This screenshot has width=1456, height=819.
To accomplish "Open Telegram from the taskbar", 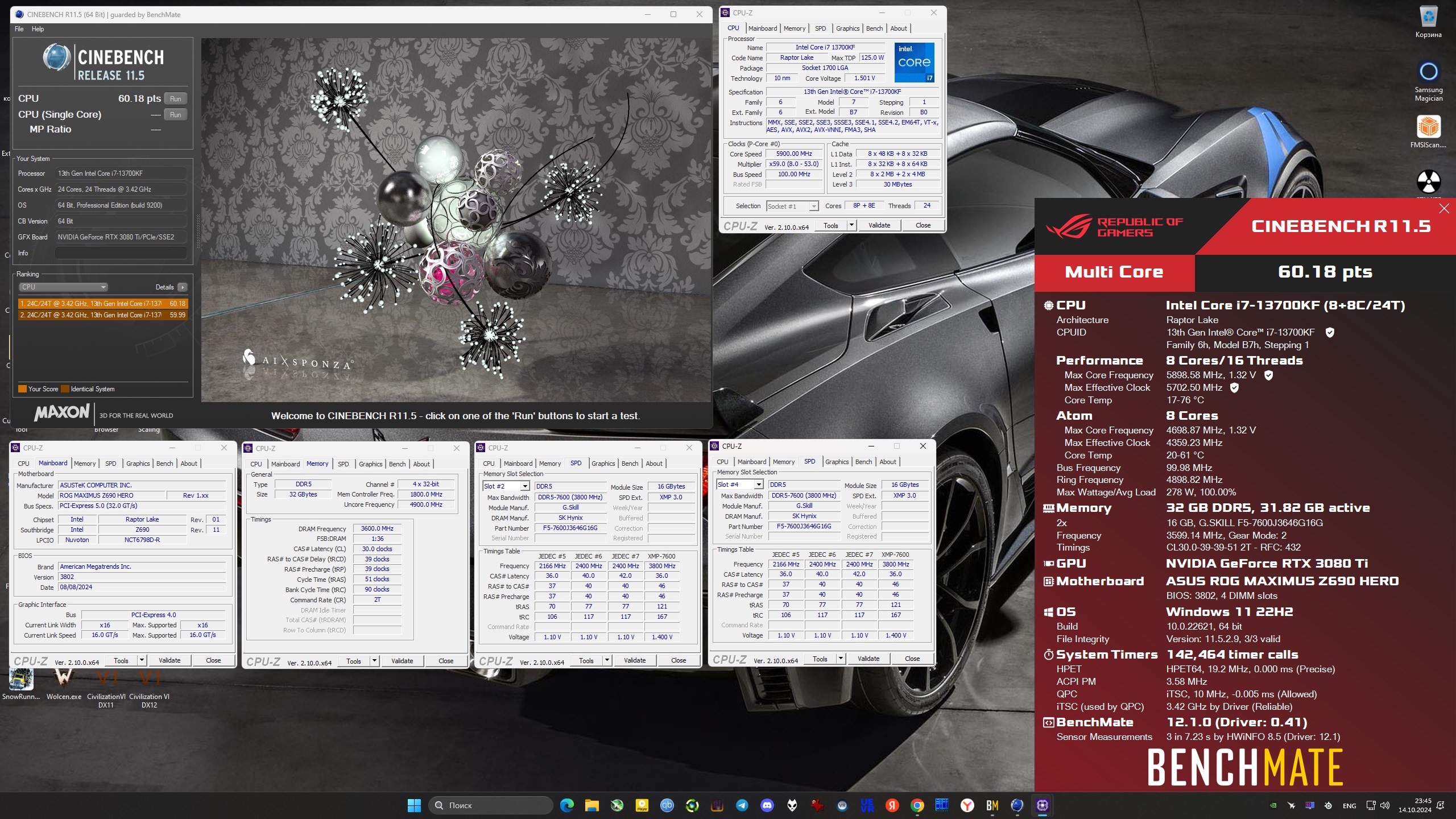I will pyautogui.click(x=742, y=805).
